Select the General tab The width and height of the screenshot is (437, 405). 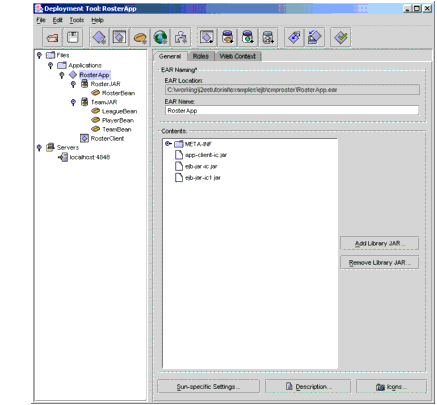(170, 56)
